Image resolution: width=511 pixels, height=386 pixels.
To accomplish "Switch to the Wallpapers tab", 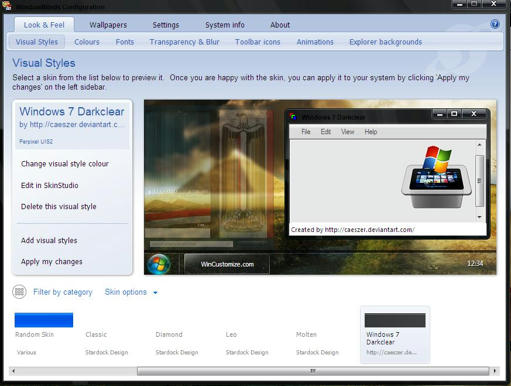I will pos(108,25).
